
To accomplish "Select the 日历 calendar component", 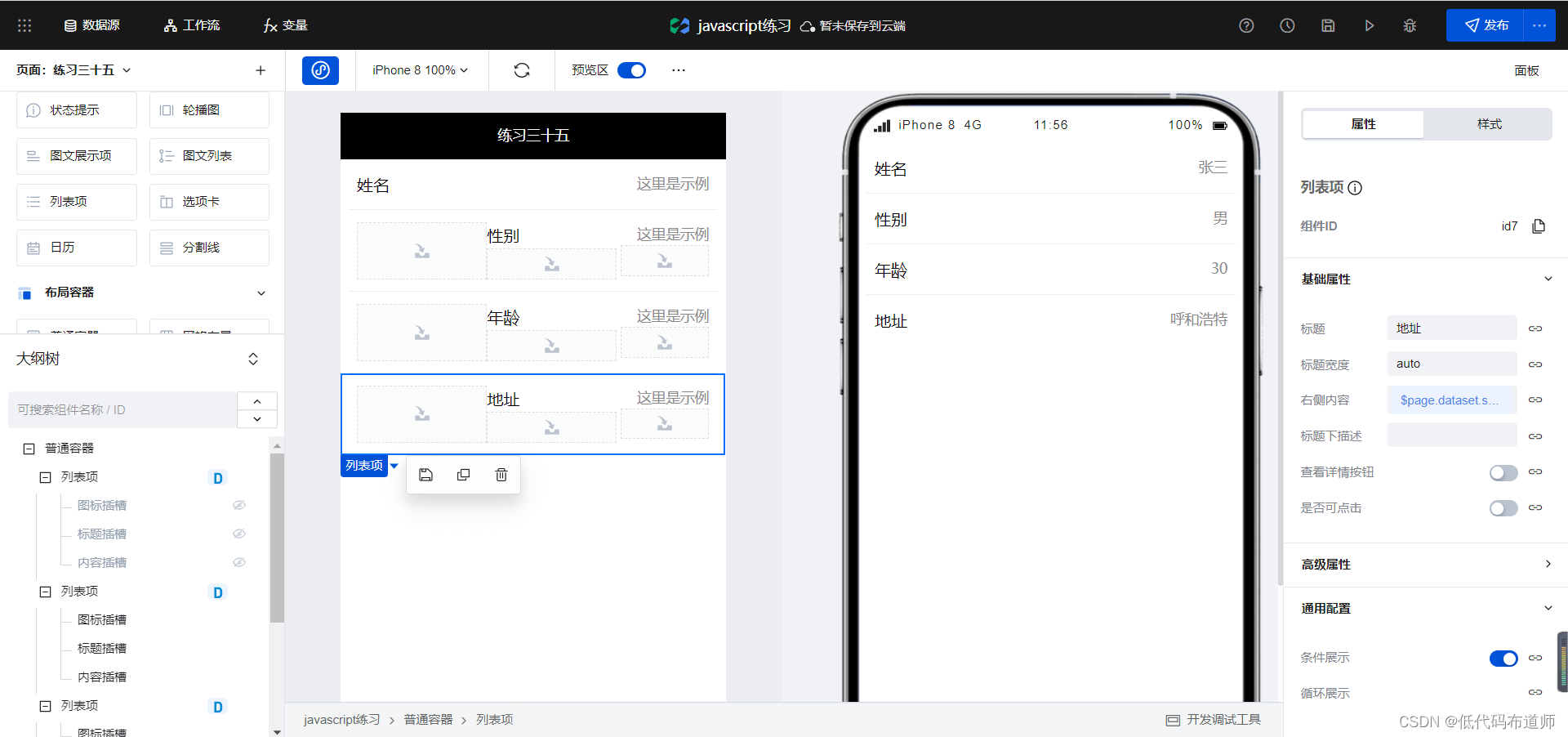I will tap(77, 247).
